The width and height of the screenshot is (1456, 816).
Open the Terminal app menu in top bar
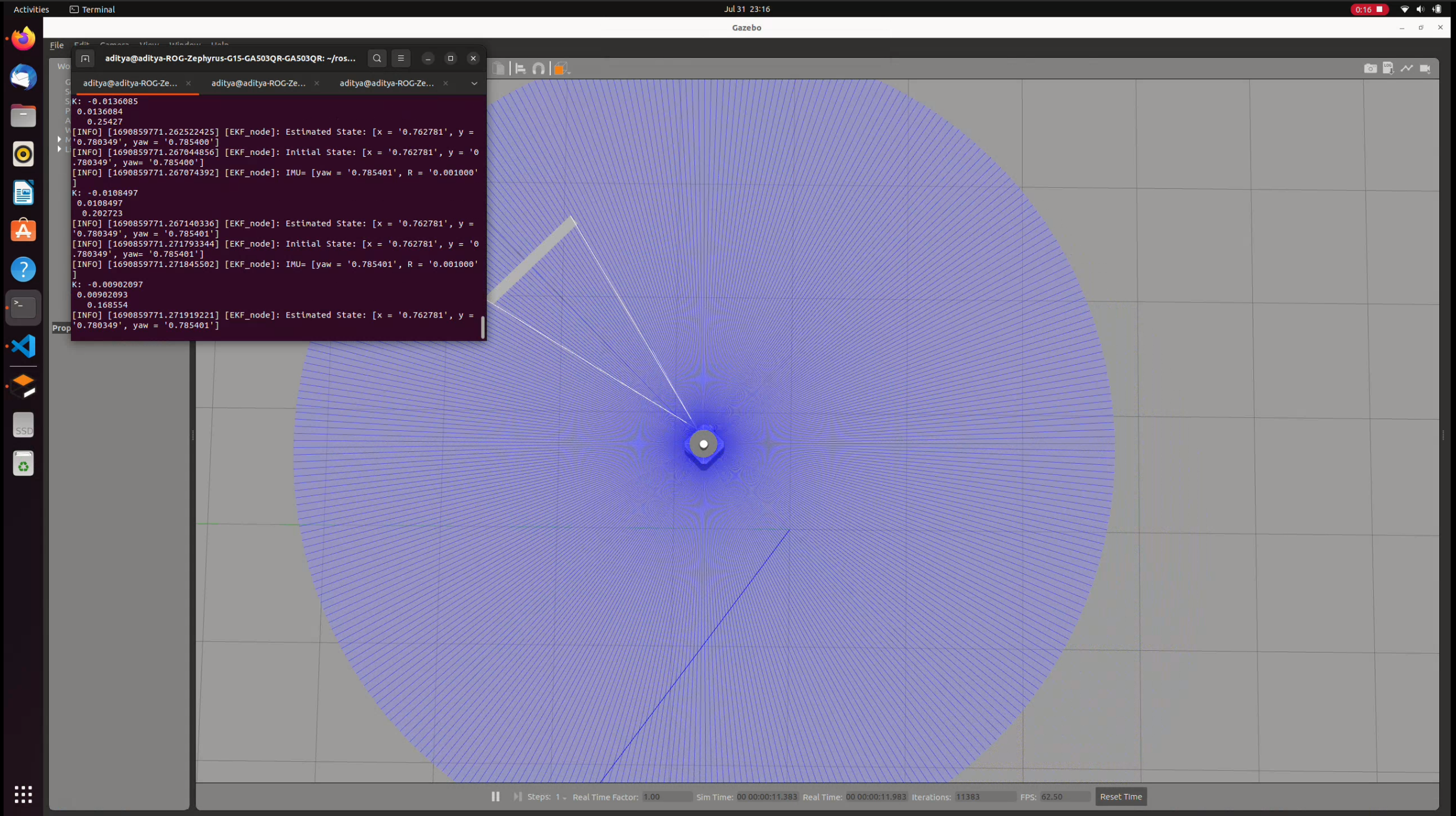92,9
